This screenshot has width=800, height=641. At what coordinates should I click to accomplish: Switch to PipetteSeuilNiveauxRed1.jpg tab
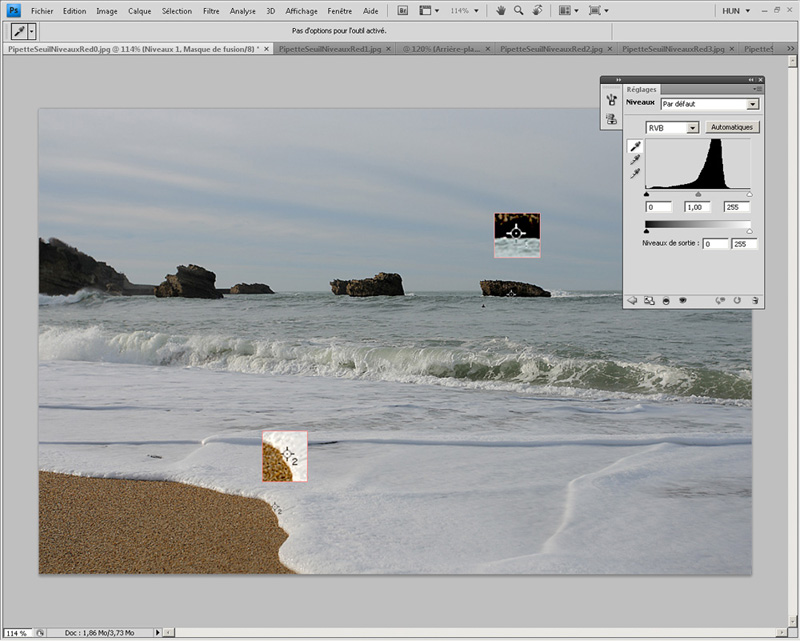(330, 49)
